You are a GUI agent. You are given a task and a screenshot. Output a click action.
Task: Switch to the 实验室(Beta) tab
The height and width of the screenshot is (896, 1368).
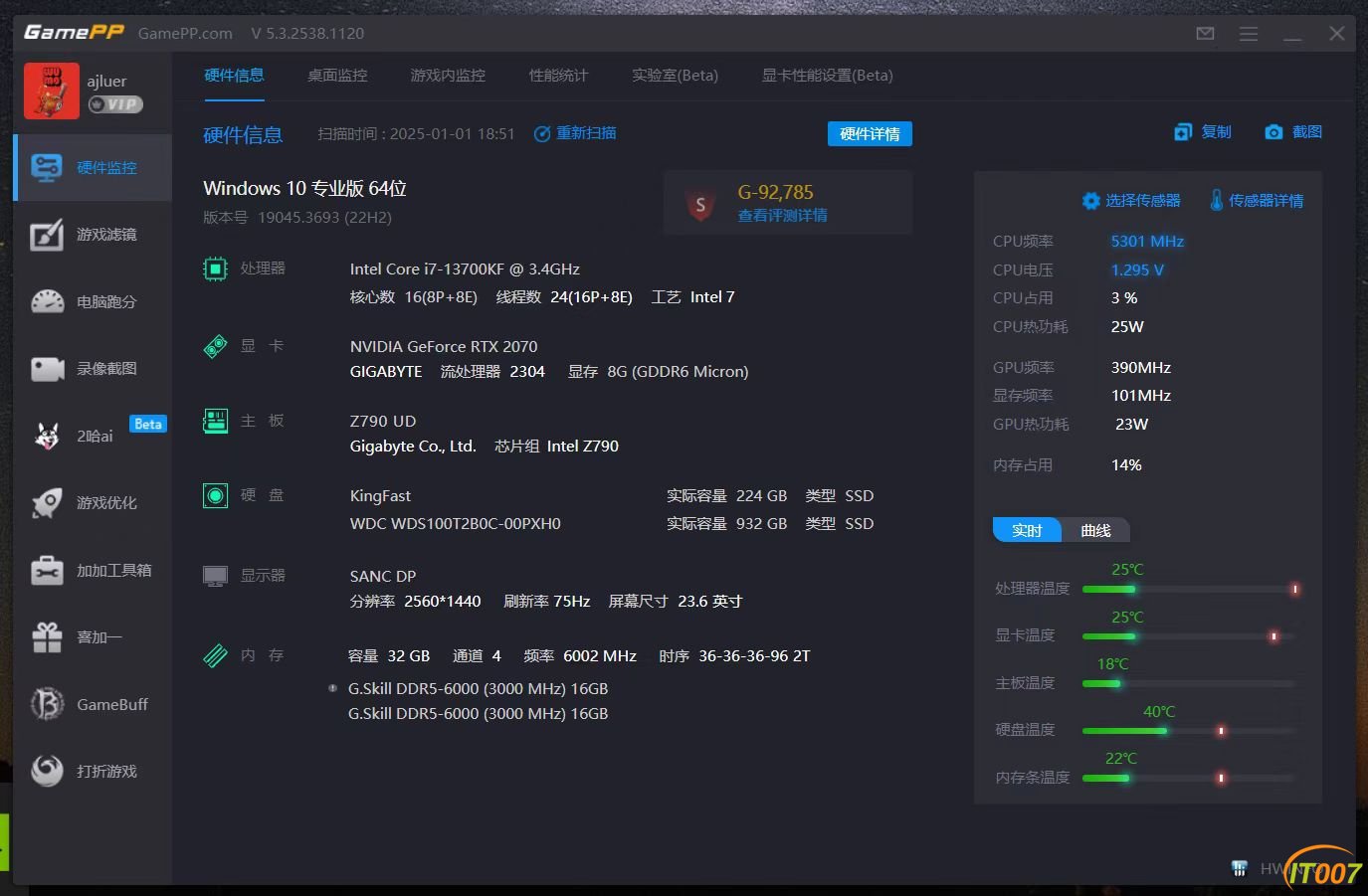point(675,76)
